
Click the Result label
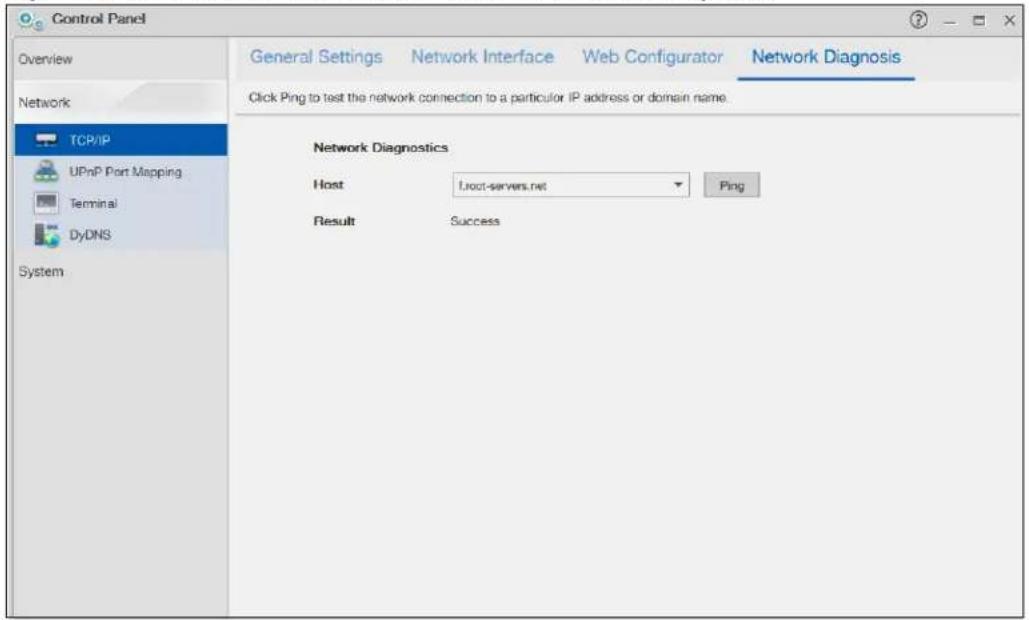(x=334, y=221)
